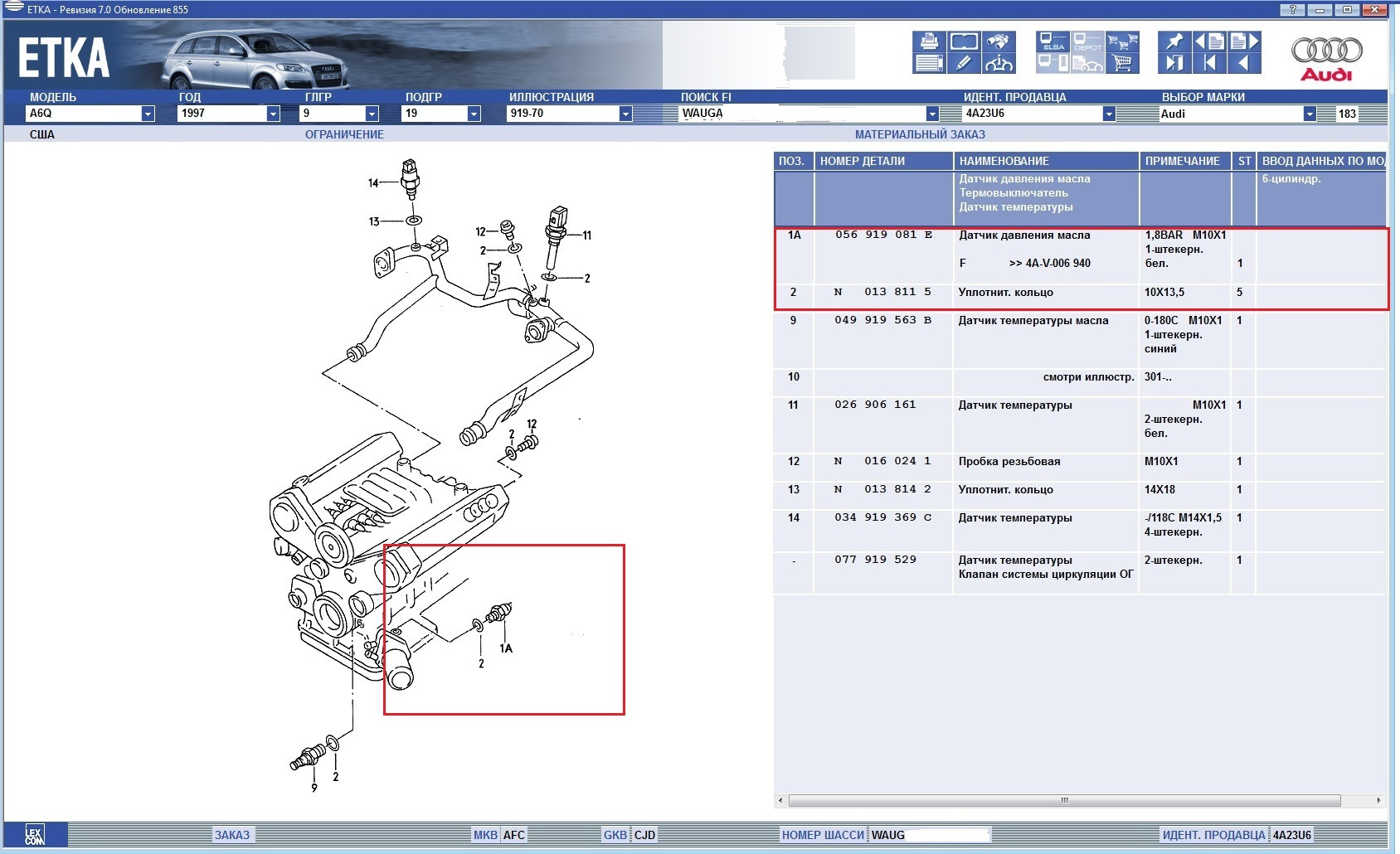Click the ПРИМЕЧАНИЕ column header
1400x854 pixels.
pyautogui.click(x=1185, y=161)
